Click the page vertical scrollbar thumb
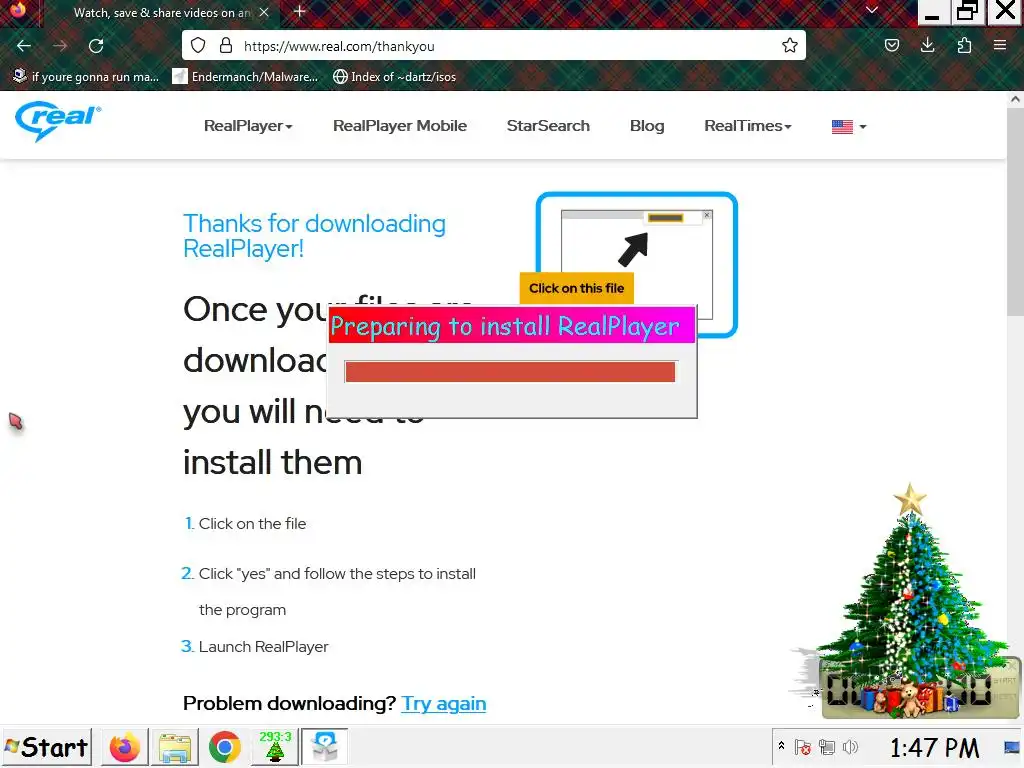Image resolution: width=1024 pixels, height=768 pixels. pyautogui.click(x=1015, y=214)
